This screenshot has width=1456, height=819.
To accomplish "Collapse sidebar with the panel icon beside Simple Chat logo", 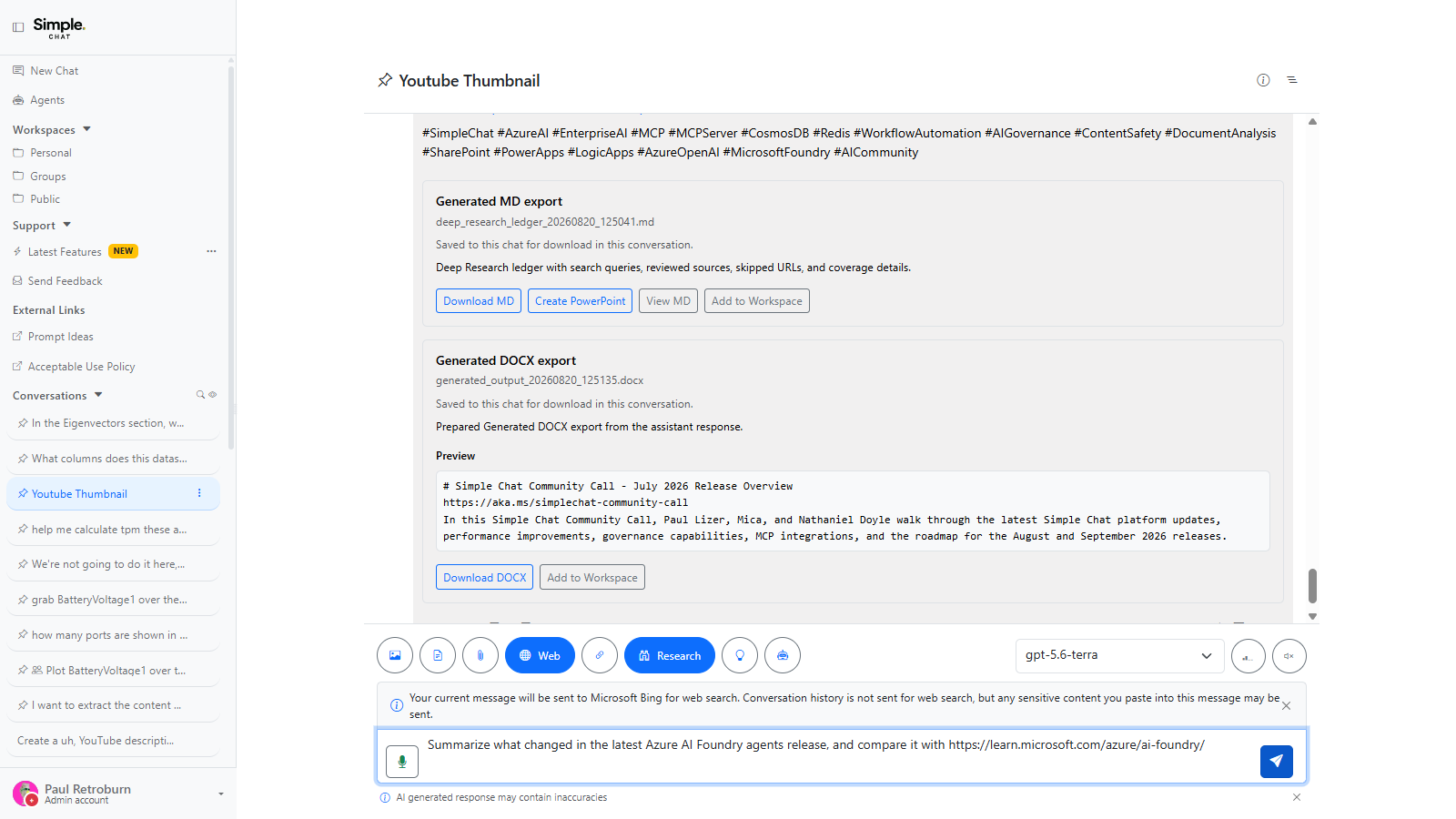I will coord(18,27).
